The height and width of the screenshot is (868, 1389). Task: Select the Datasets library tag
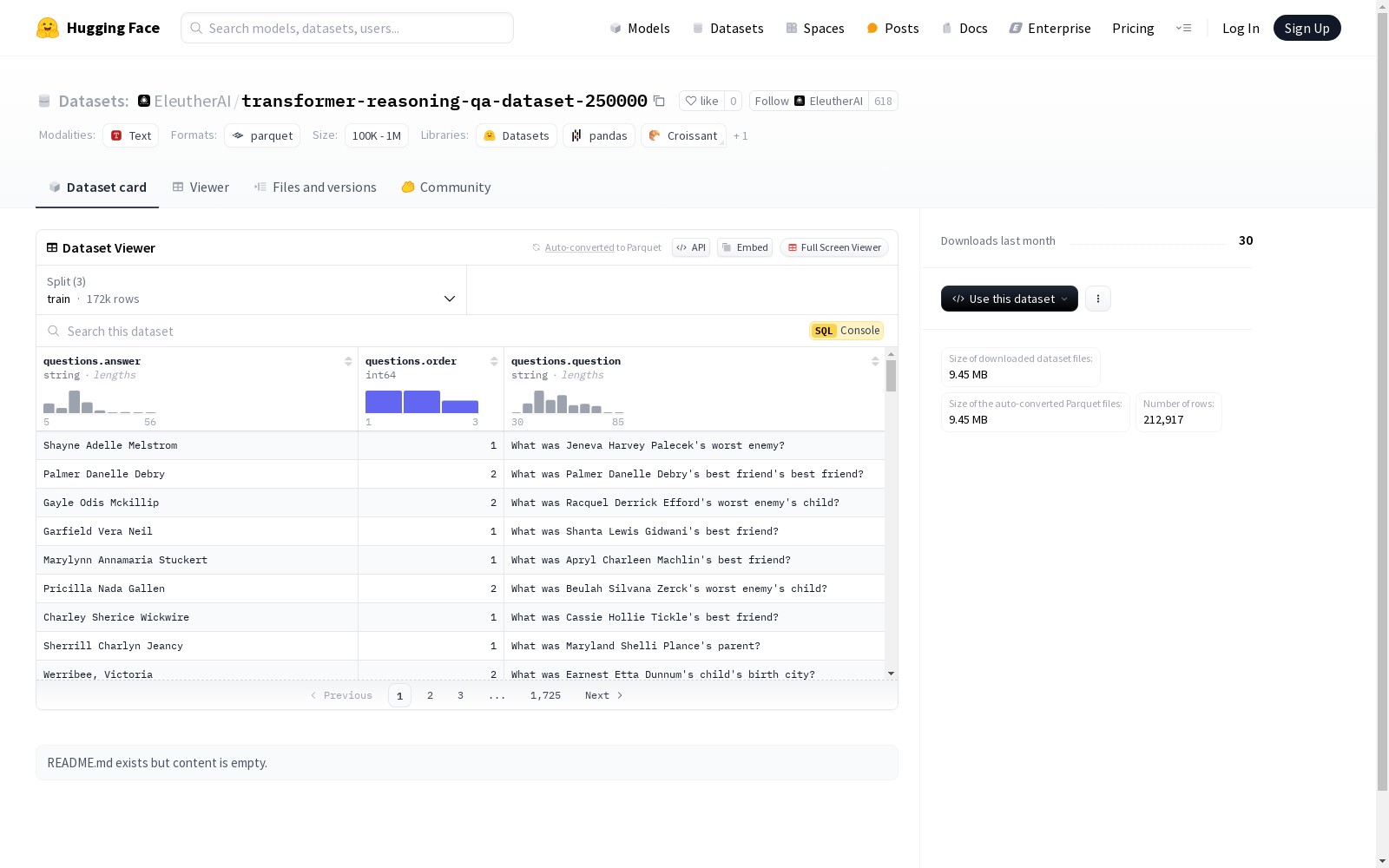[x=517, y=135]
